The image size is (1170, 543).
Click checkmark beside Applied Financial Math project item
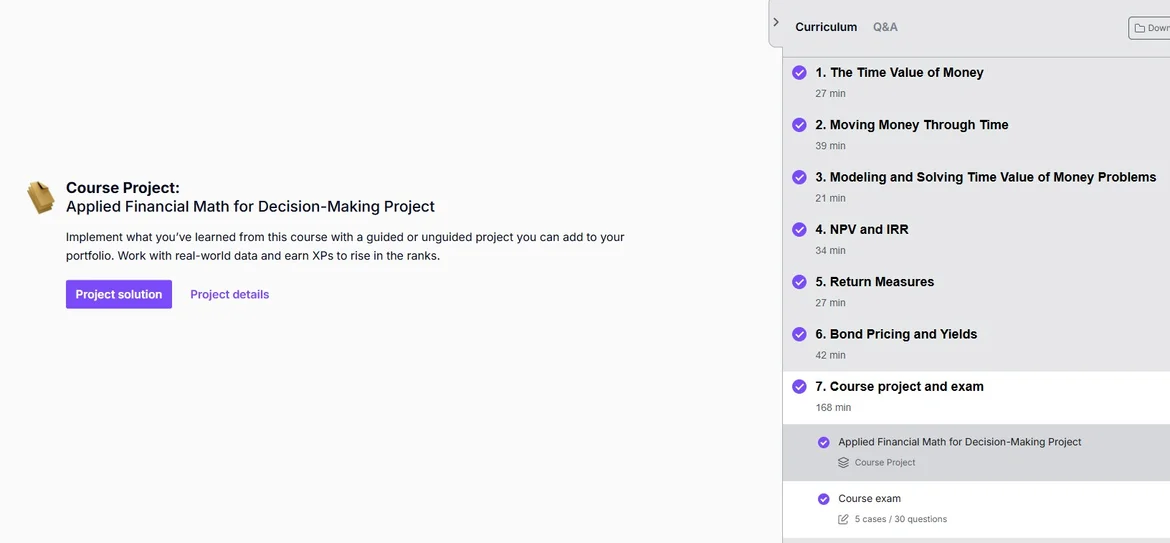point(823,442)
